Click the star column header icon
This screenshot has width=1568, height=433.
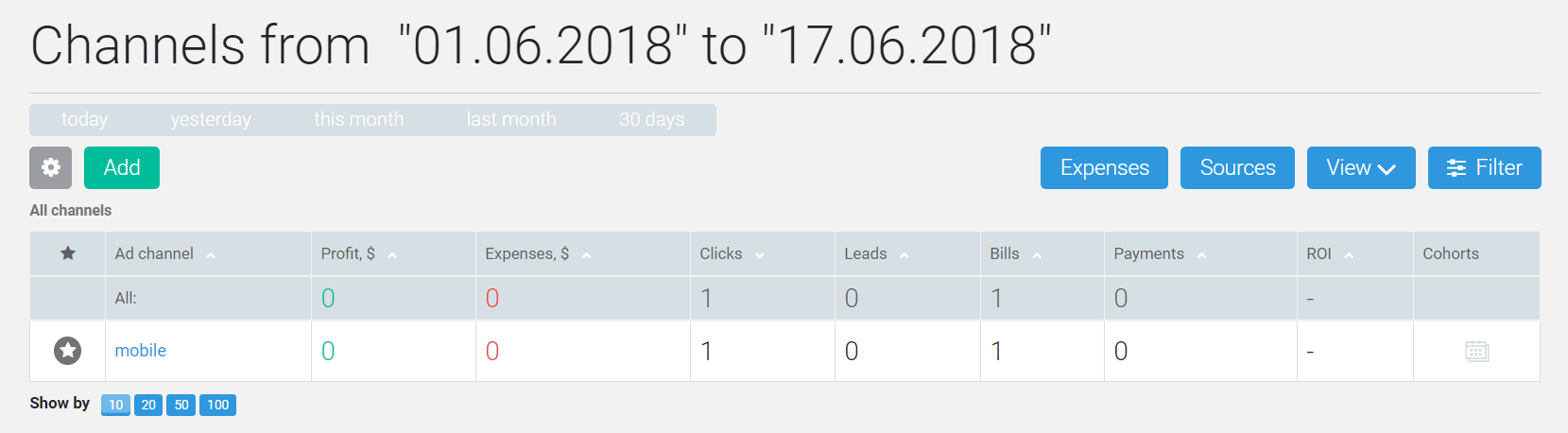click(68, 253)
